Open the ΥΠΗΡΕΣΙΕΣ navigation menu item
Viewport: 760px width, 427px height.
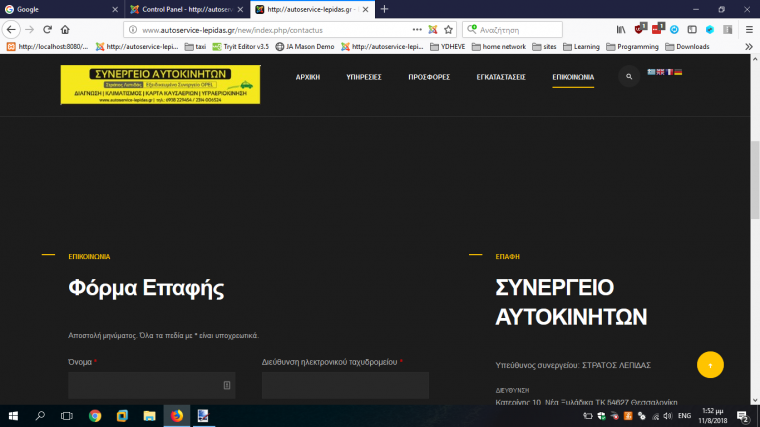point(364,76)
